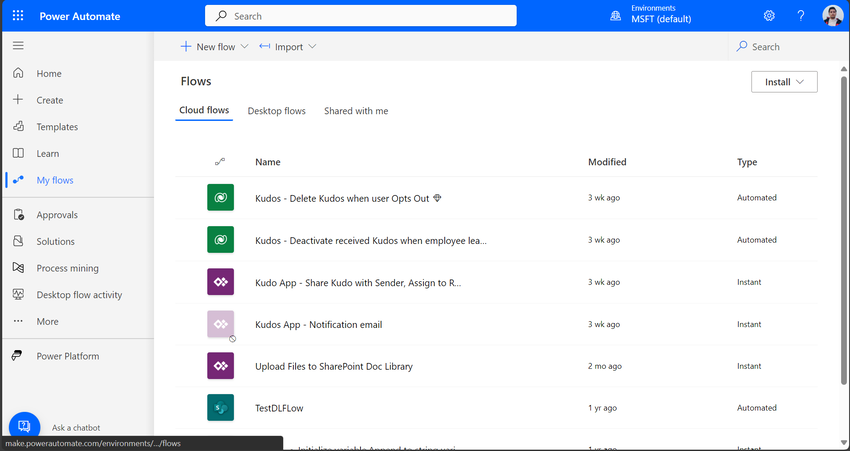Screen dimensions: 850x451
Task: Click "Instant" type on Upload Files row
Action: pos(749,366)
